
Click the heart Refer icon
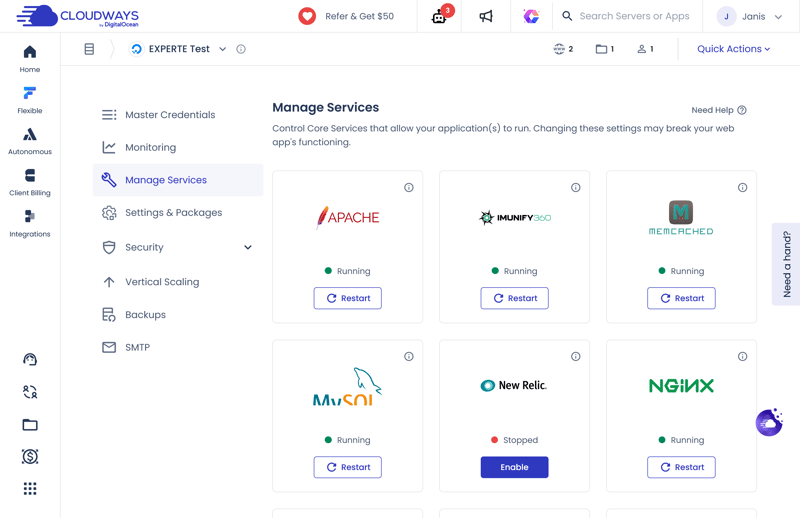point(307,16)
